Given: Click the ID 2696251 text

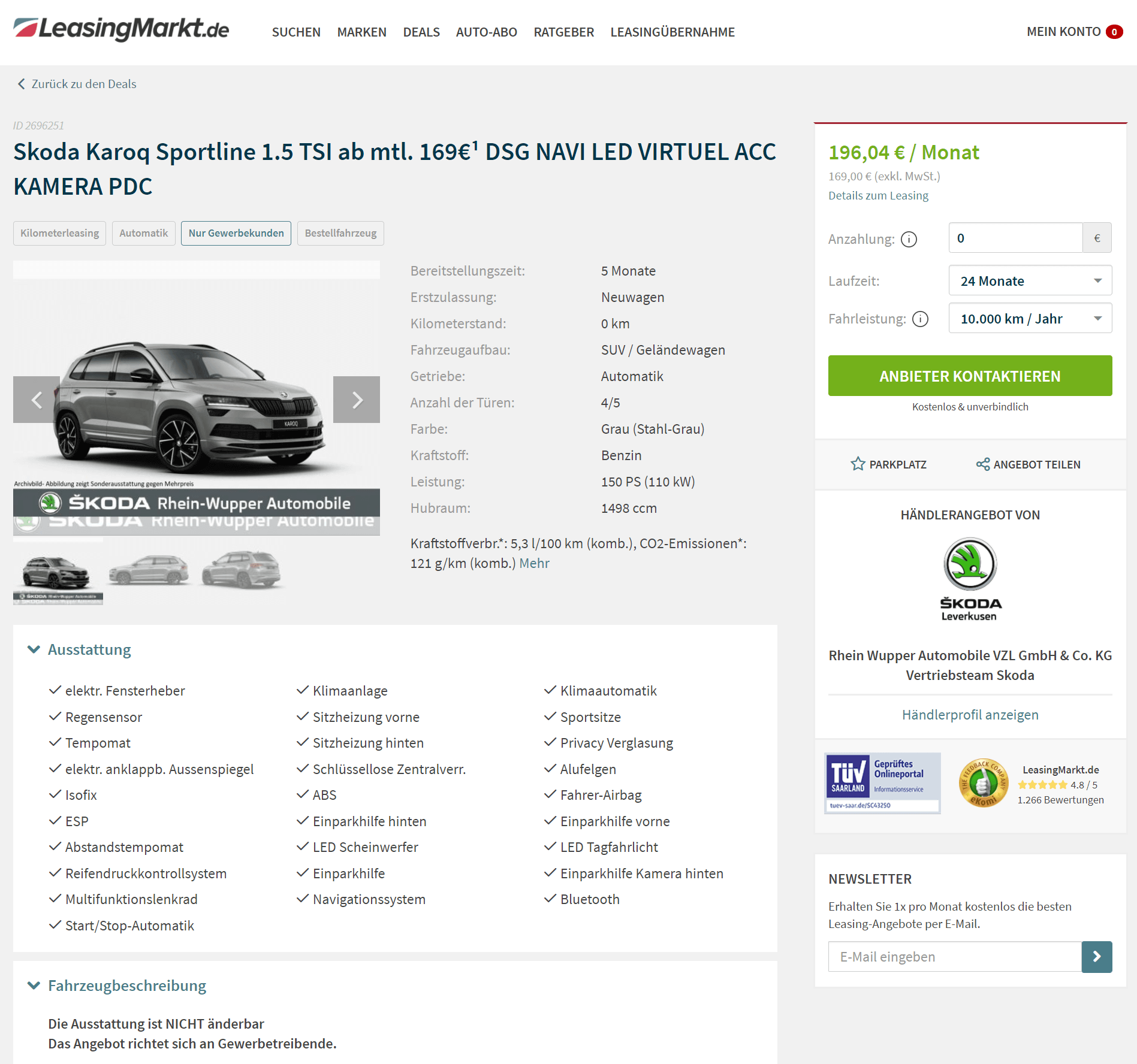Looking at the screenshot, I should point(38,125).
